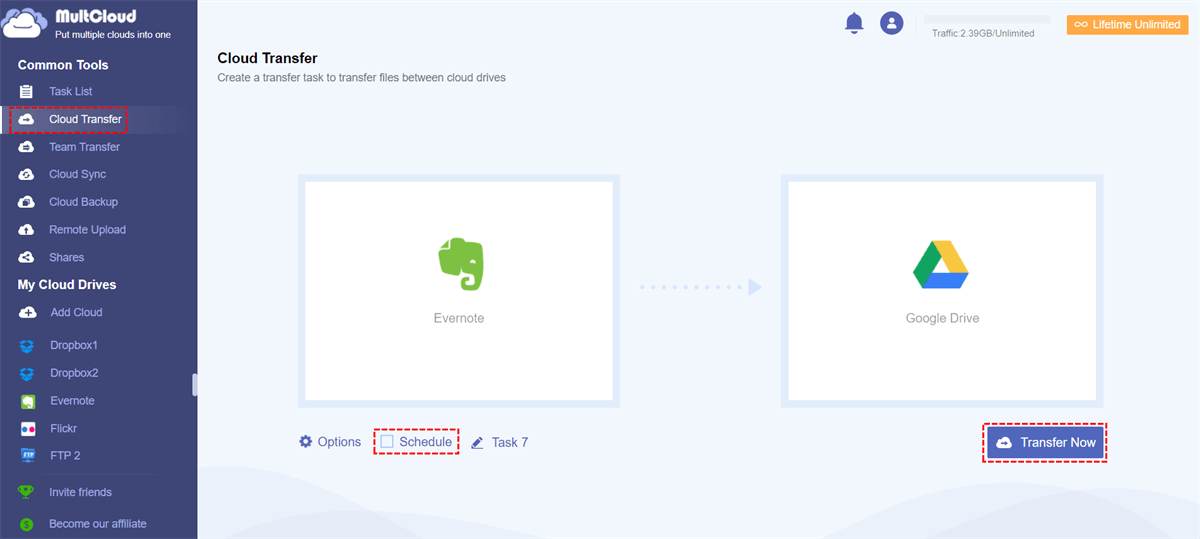Click the Lifetime Unlimited badge

pos(1127,24)
